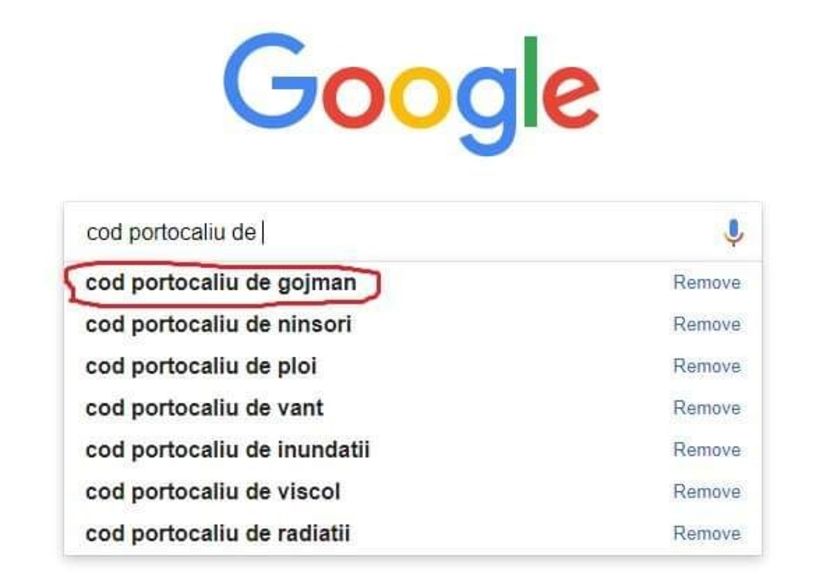Screen dimensions: 830x583
Task: Pick the "cod portocaliu de radiatii" suggestion
Action: [218, 534]
